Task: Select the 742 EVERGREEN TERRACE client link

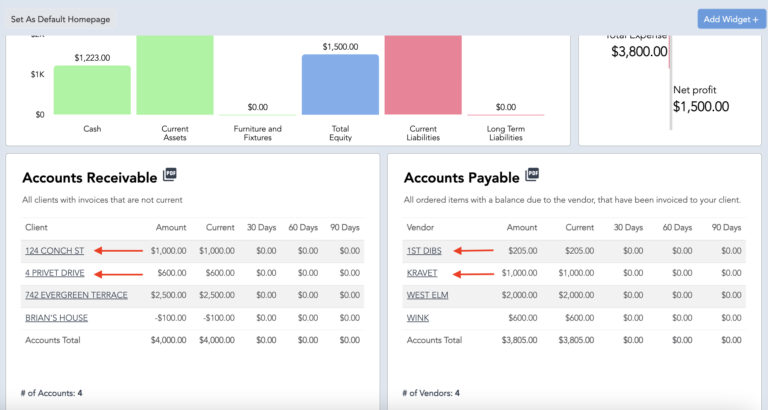Action: (76, 295)
